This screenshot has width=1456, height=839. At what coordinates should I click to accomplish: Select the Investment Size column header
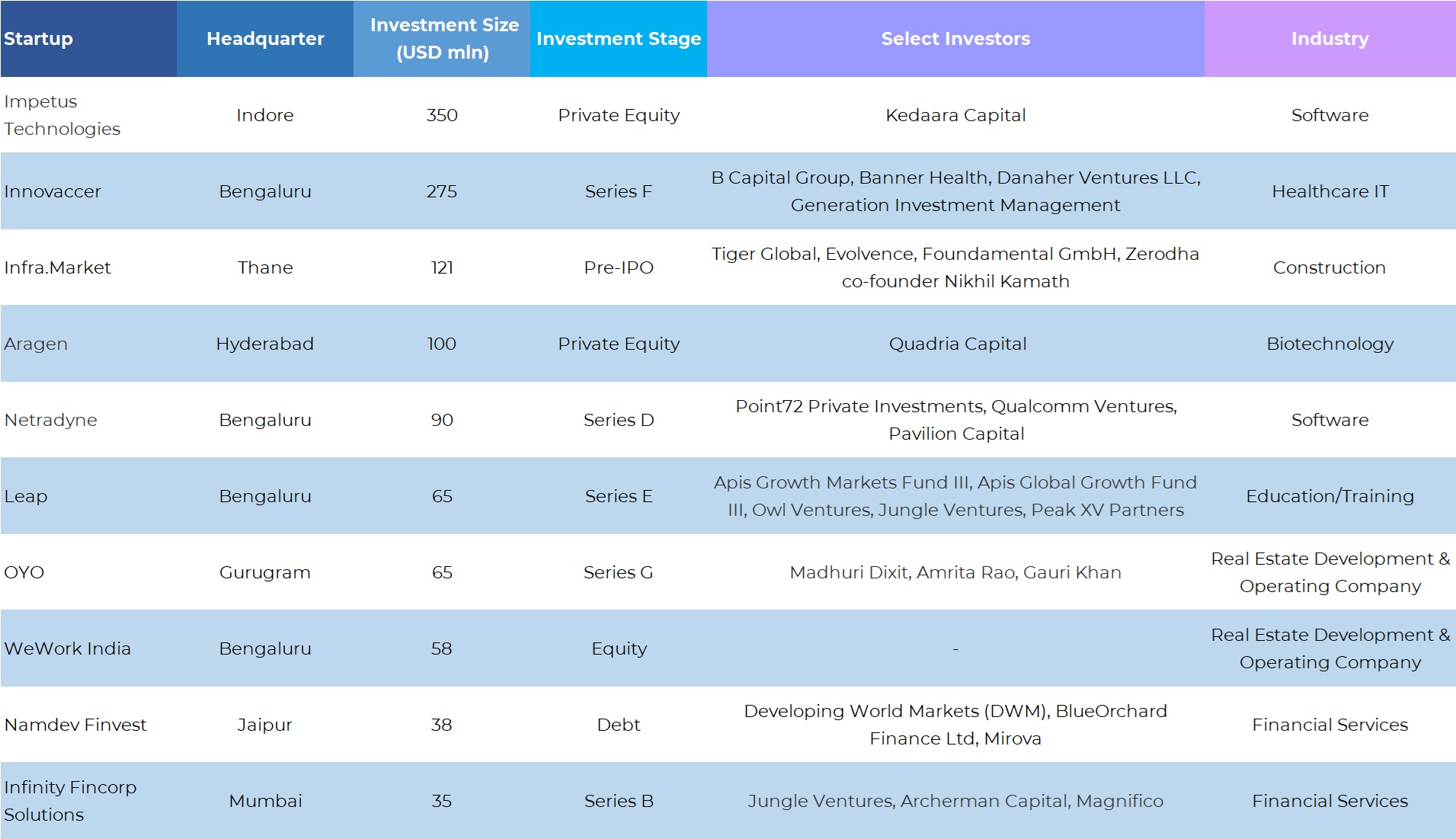[x=443, y=39]
